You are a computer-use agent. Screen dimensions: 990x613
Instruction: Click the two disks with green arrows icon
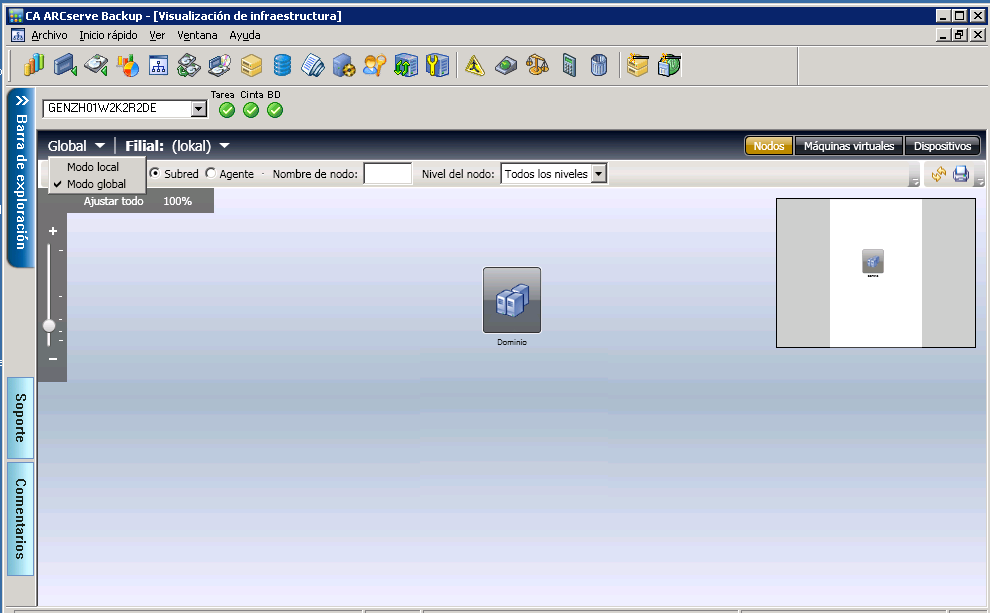coord(189,65)
